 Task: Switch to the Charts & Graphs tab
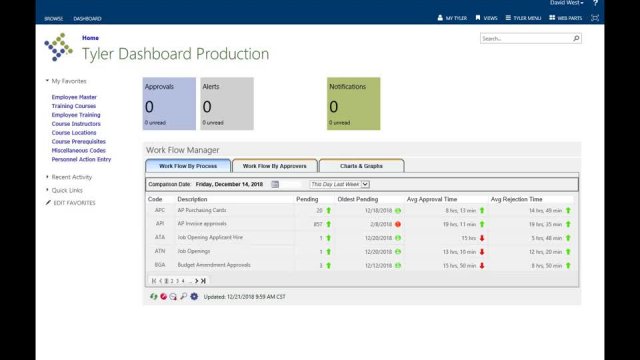(x=362, y=166)
